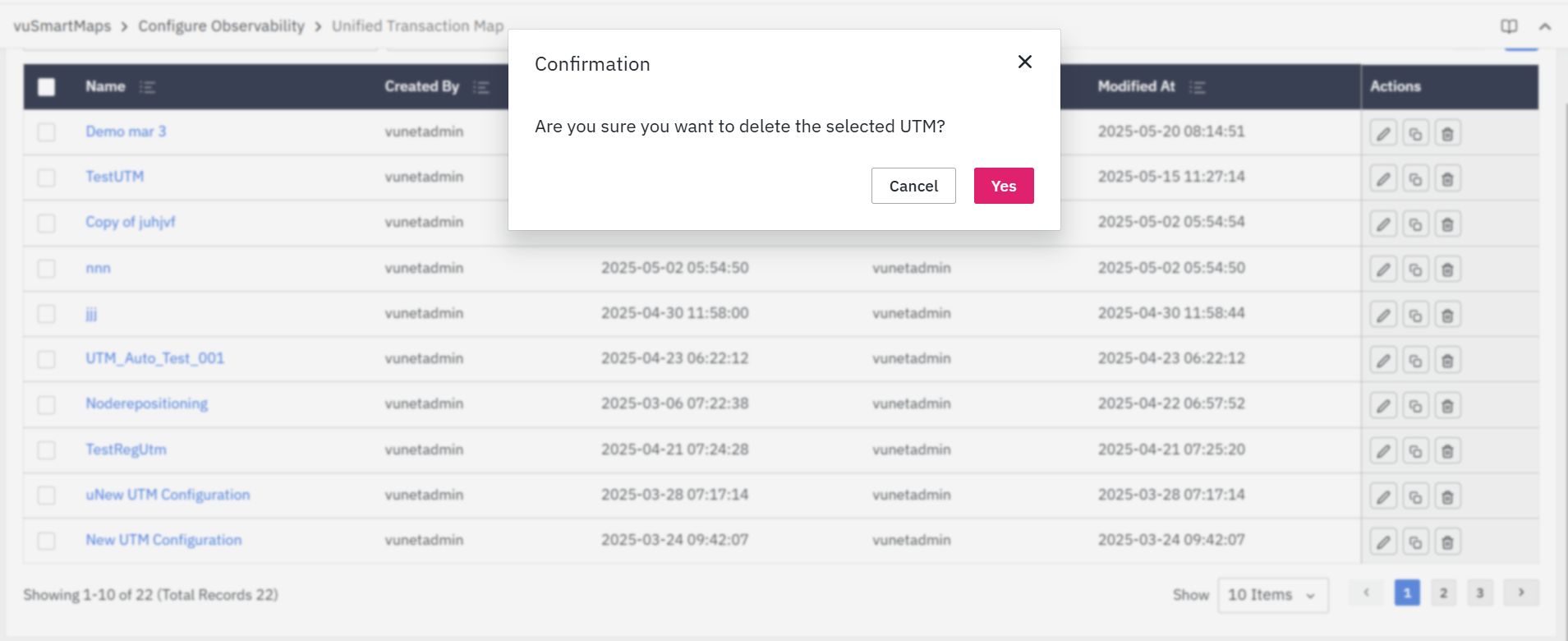
Task: Select the checkbox for New UTM Configuration
Action: 47,541
